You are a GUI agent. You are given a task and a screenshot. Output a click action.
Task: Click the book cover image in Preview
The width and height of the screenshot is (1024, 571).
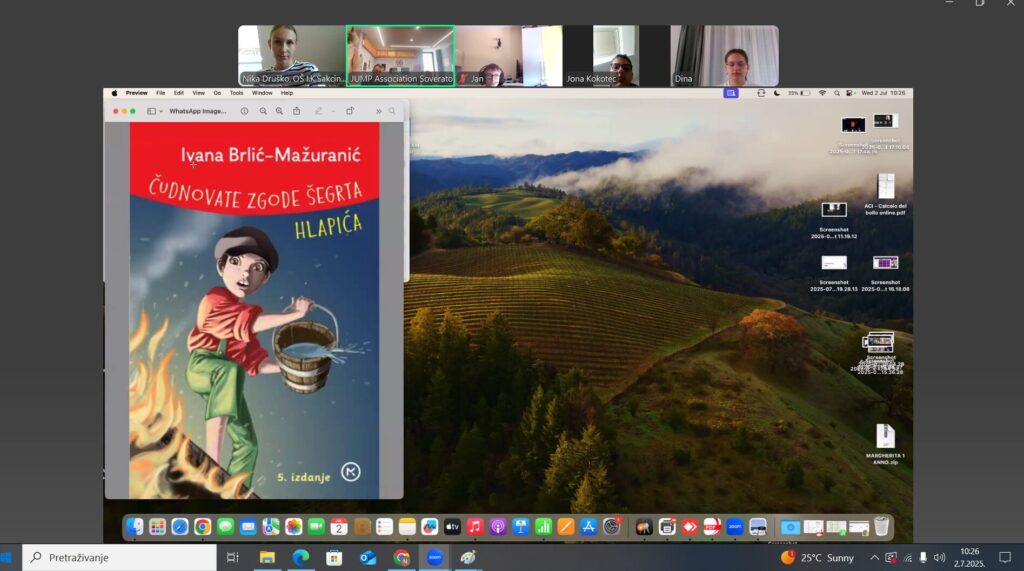(254, 310)
